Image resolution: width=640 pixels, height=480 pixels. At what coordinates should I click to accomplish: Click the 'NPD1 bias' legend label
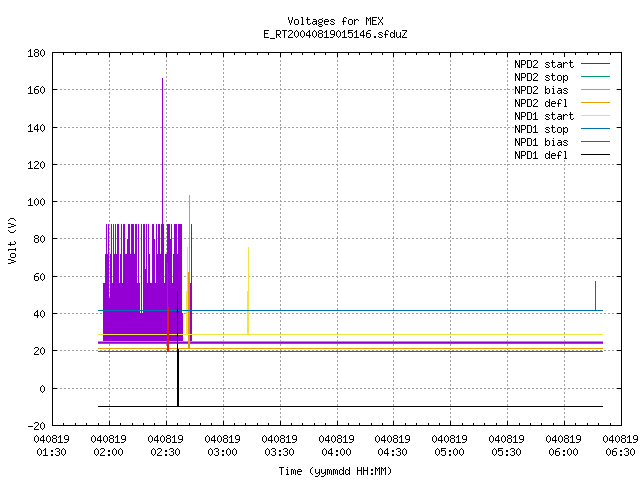click(x=541, y=142)
